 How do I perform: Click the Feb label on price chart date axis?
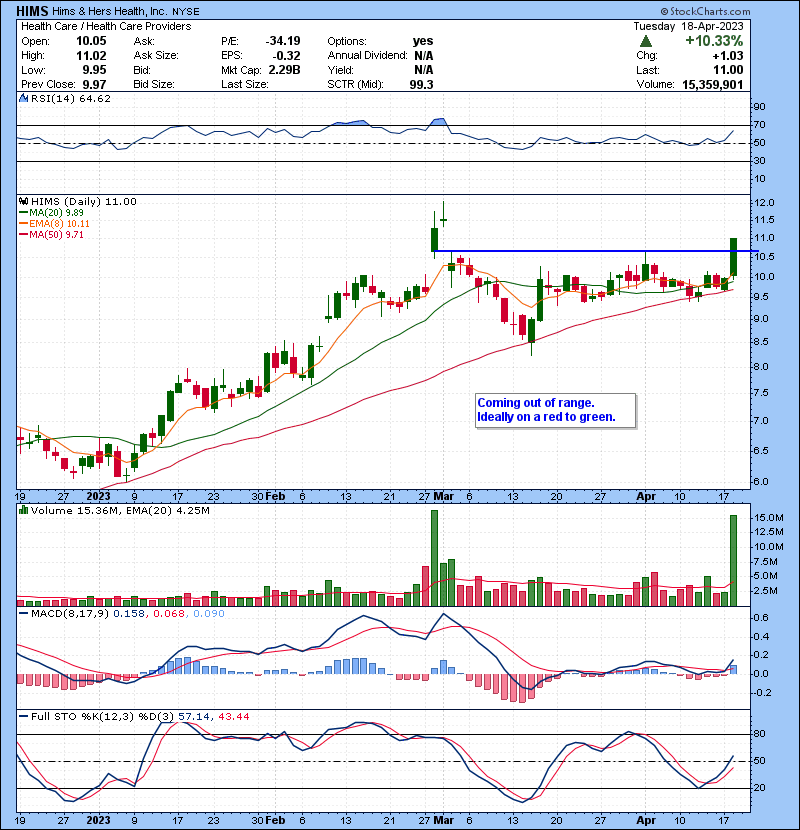[x=275, y=497]
